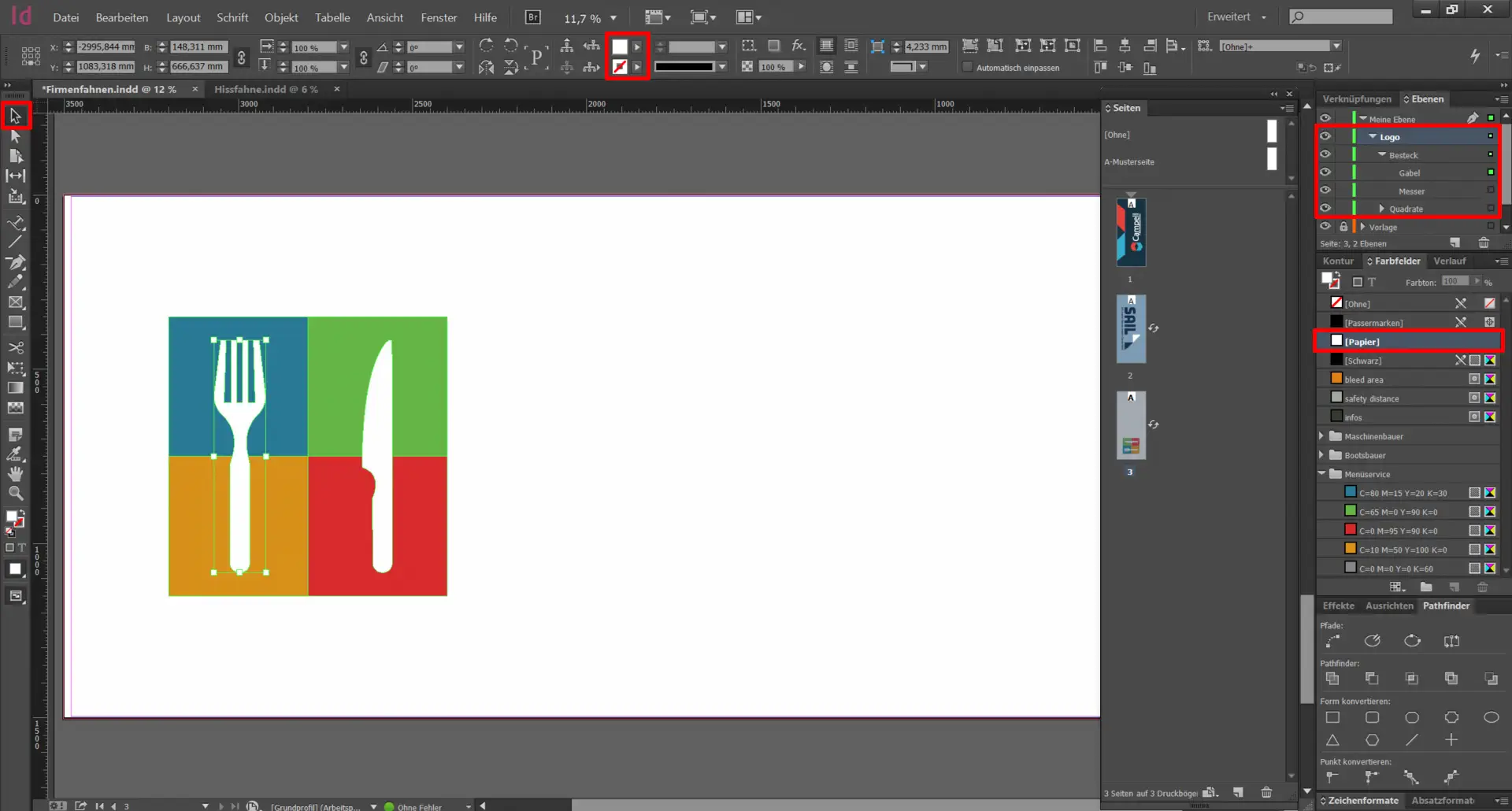Choose the Line tool

click(15, 242)
